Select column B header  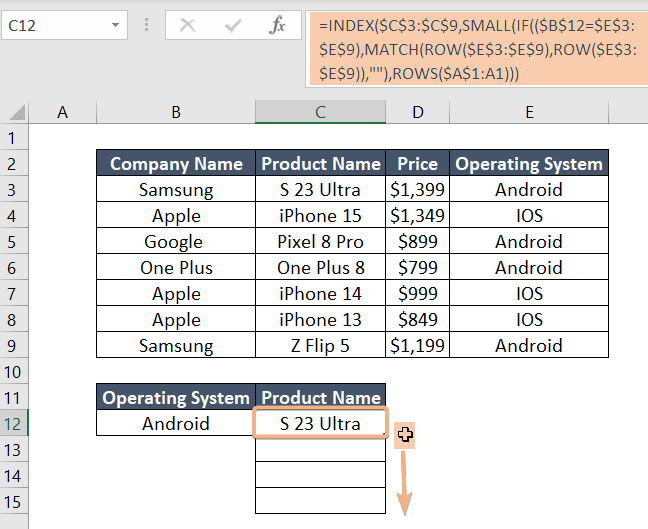pyautogui.click(x=176, y=112)
